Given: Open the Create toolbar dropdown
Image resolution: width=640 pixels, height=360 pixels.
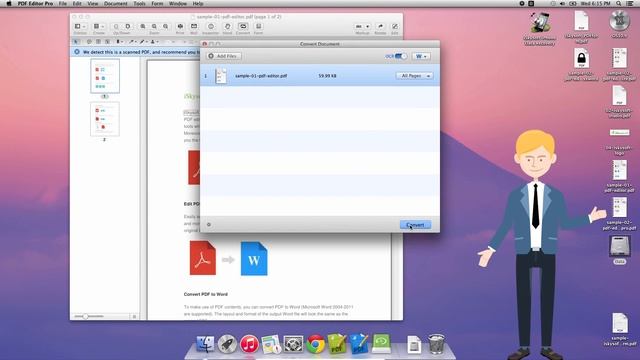Looking at the screenshot, I should pos(99,27).
